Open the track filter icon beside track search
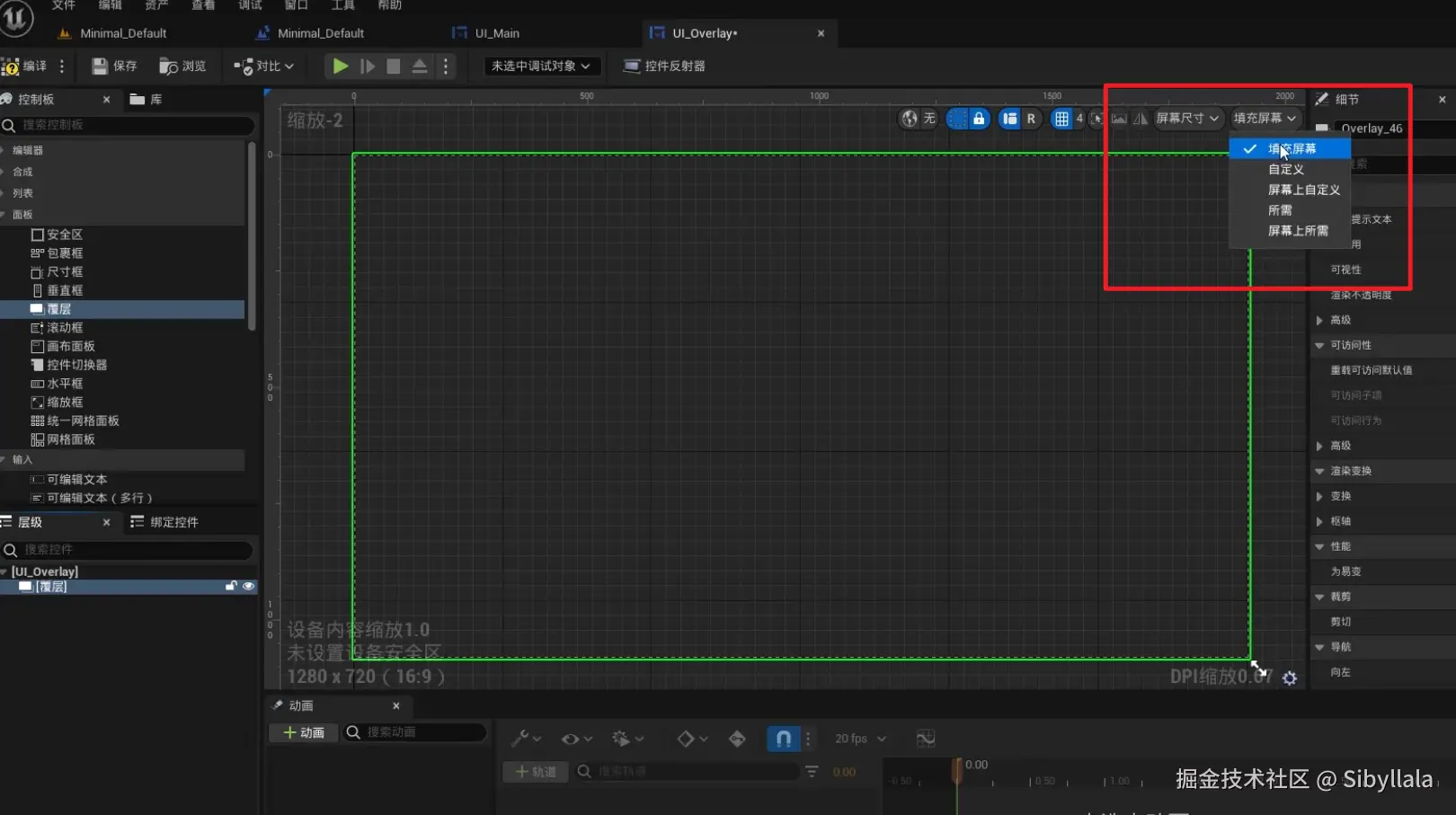The height and width of the screenshot is (815, 1456). (812, 772)
